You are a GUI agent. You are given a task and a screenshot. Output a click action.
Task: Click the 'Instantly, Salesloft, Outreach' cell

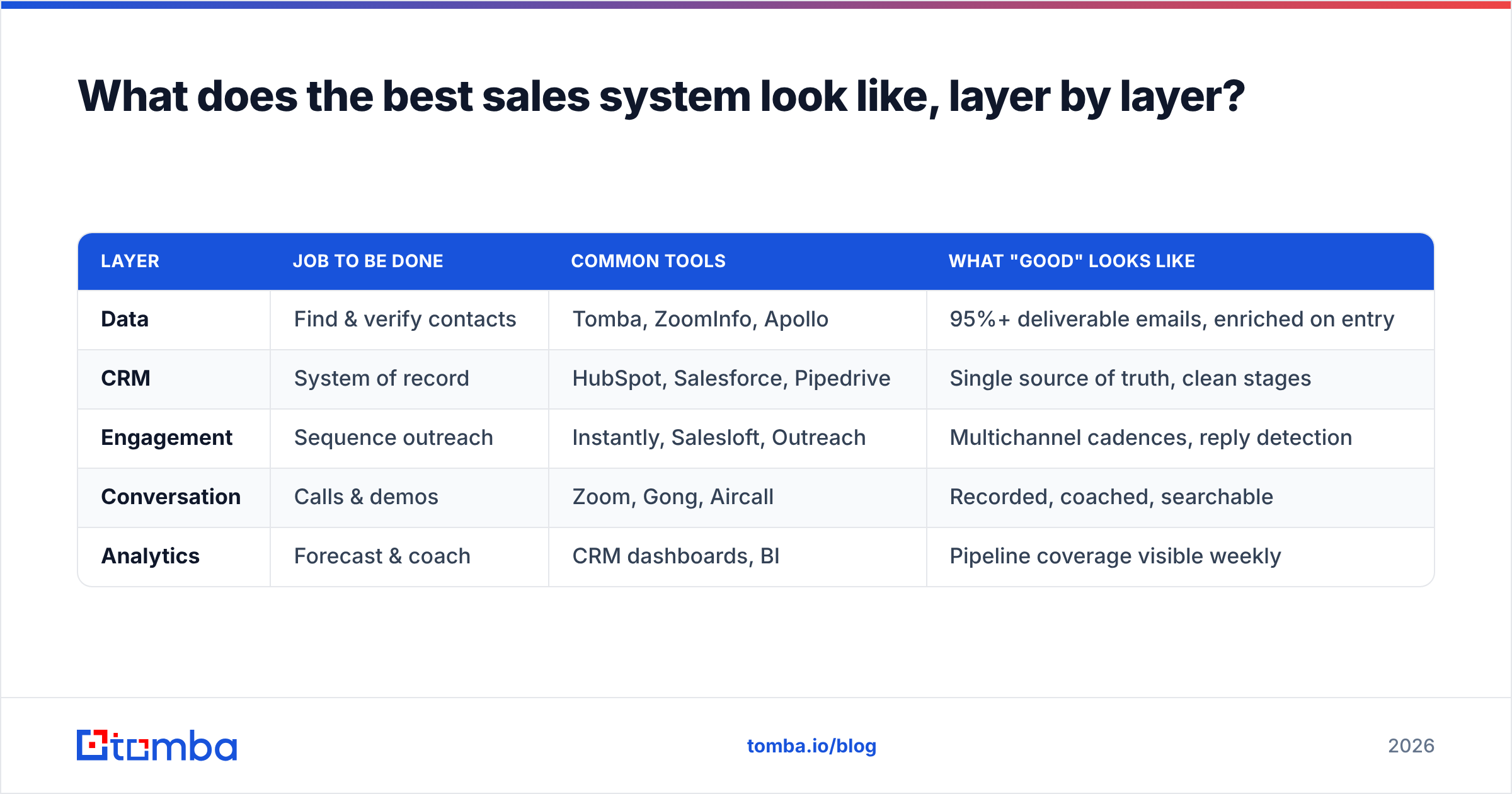point(738,438)
